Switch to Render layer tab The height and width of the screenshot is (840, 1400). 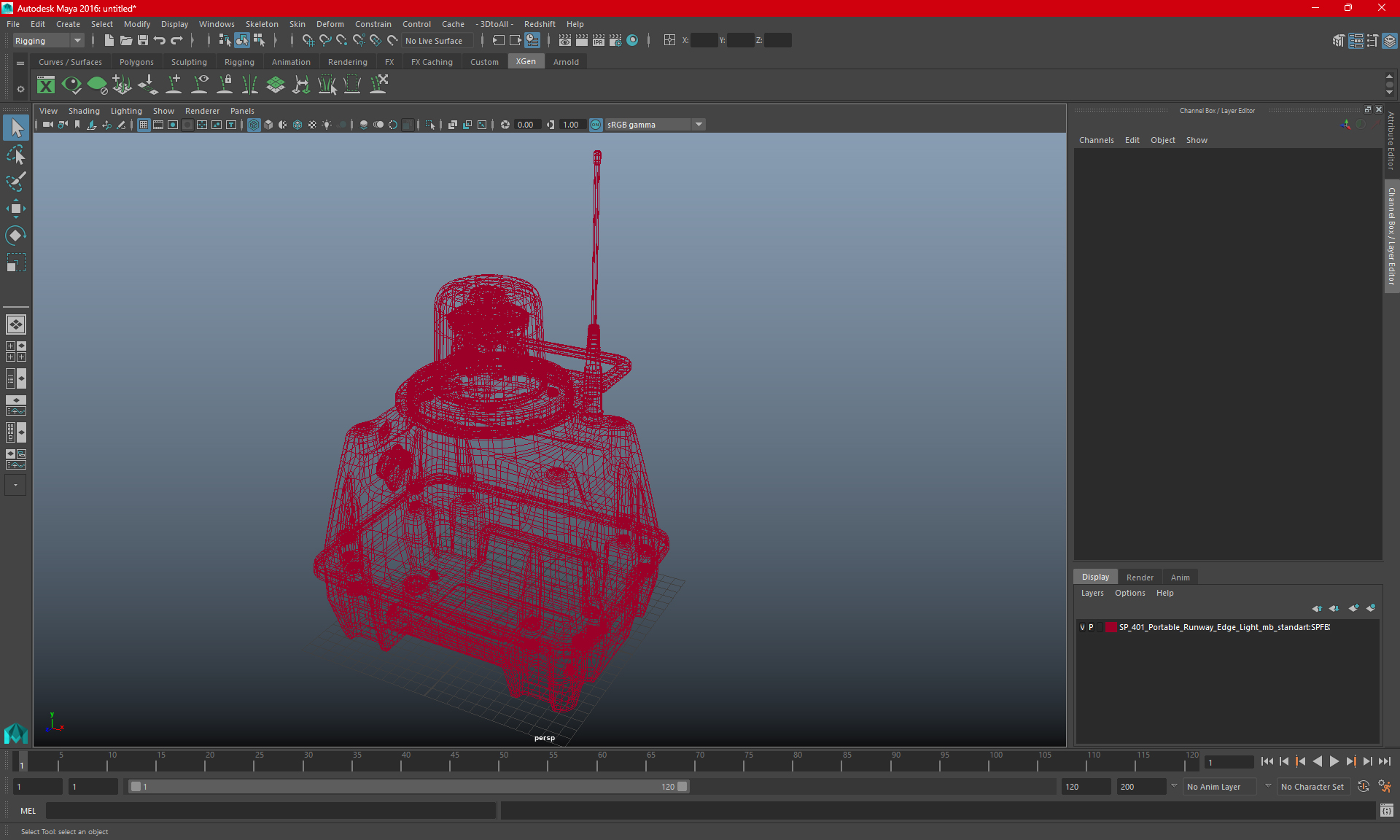[x=1140, y=577]
